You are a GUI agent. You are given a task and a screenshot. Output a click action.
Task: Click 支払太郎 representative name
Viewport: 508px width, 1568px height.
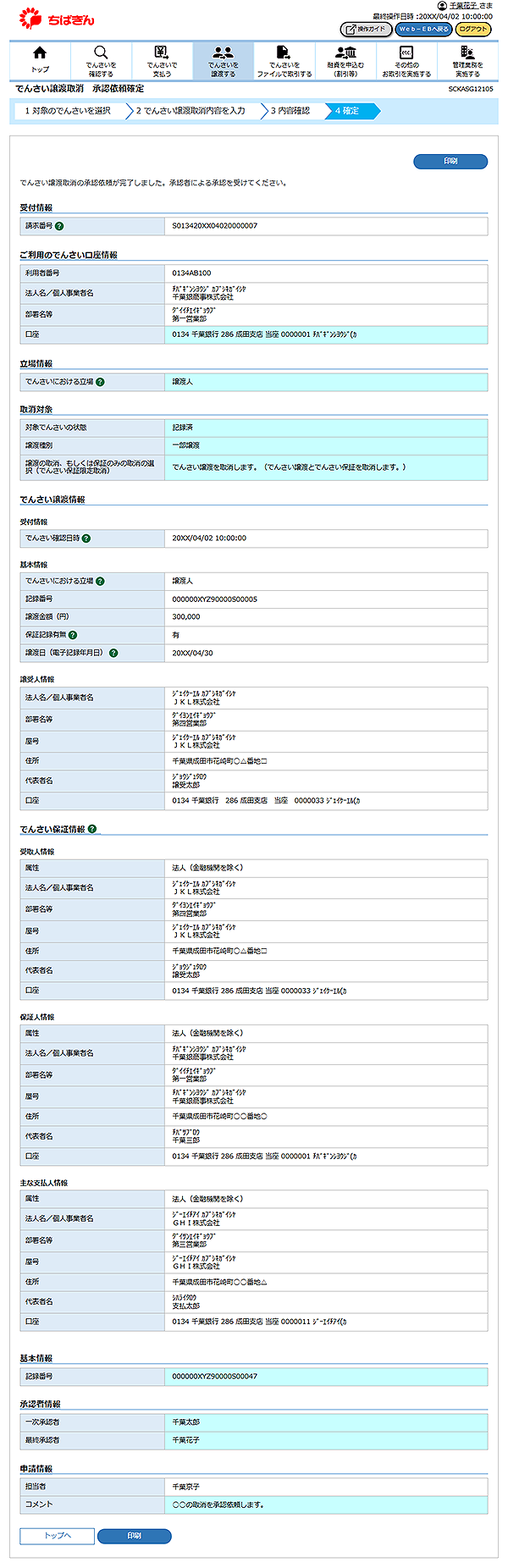(186, 1306)
